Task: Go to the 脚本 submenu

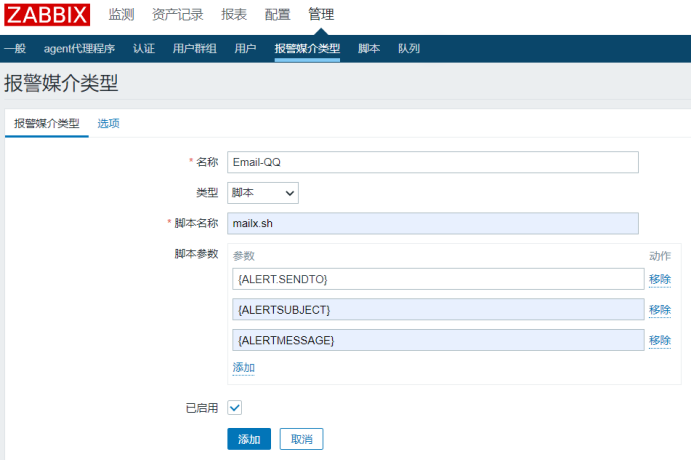Action: pos(369,48)
